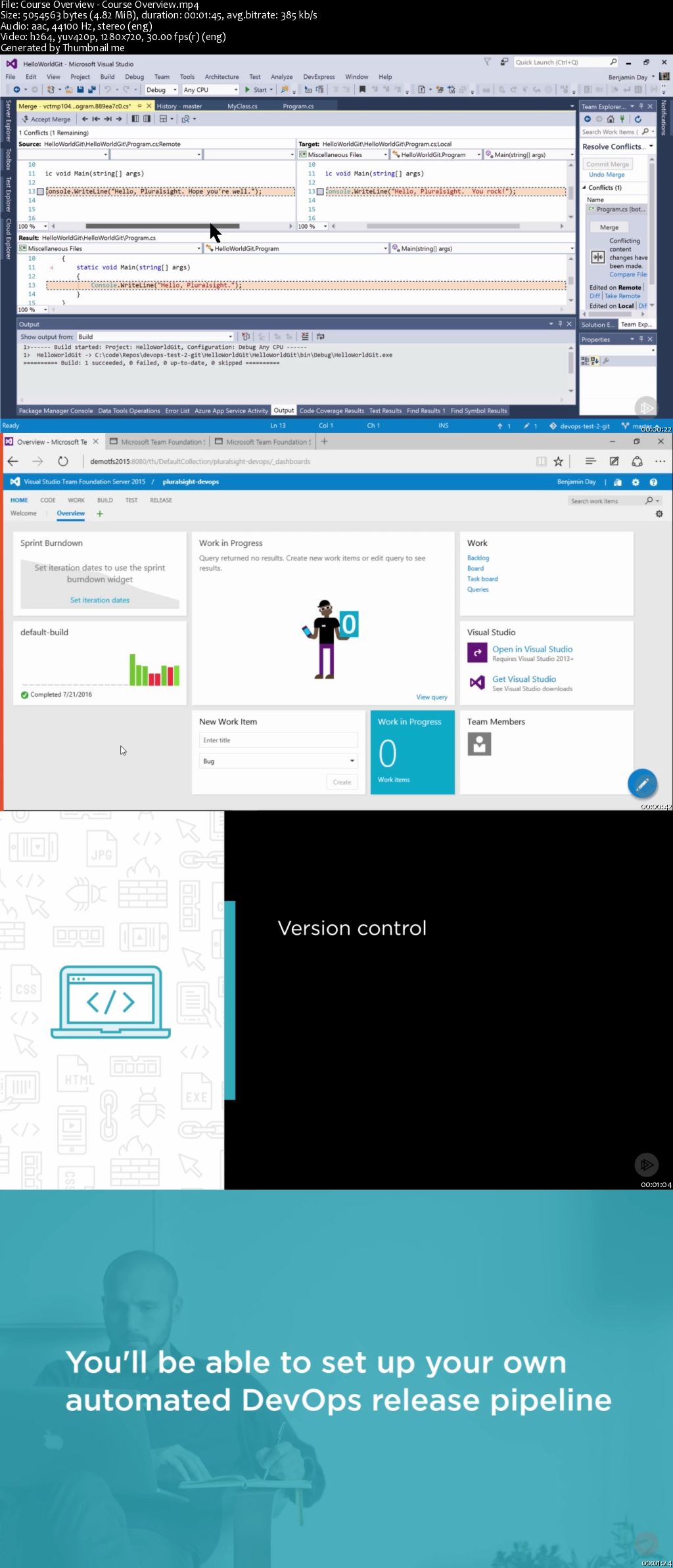Click the Undo icon in Visual Studio toolbar
Viewport: 673px width, 1568px height.
pyautogui.click(x=107, y=89)
